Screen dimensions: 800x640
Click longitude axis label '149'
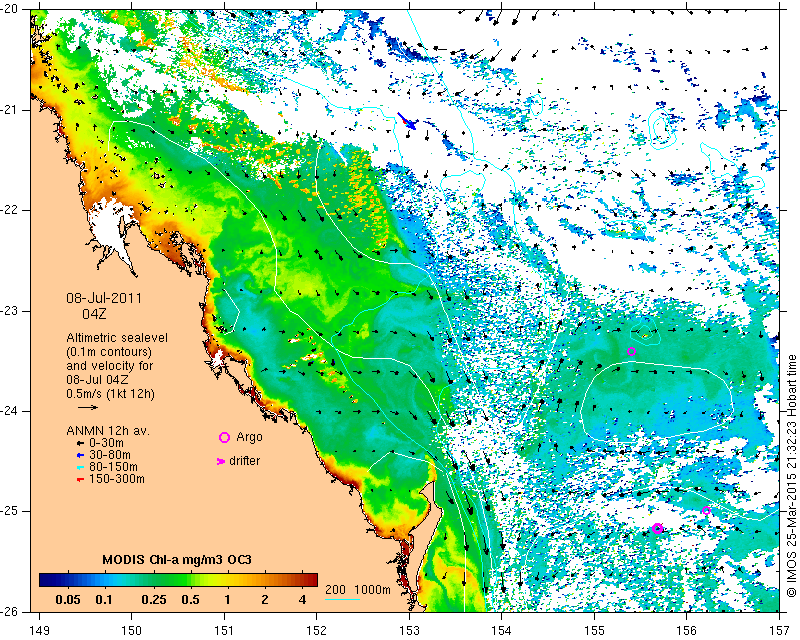tap(40, 631)
